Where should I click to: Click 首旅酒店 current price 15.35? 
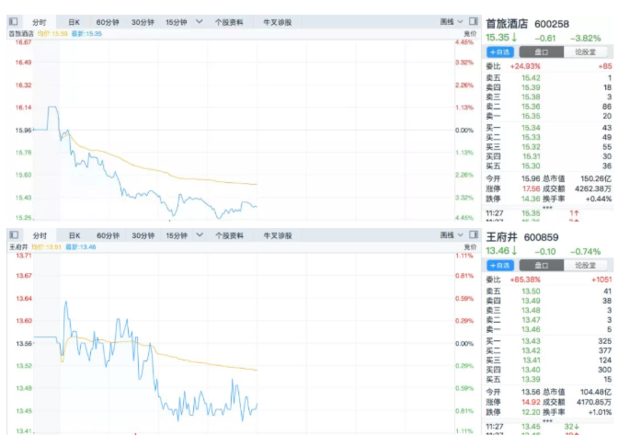tap(497, 38)
